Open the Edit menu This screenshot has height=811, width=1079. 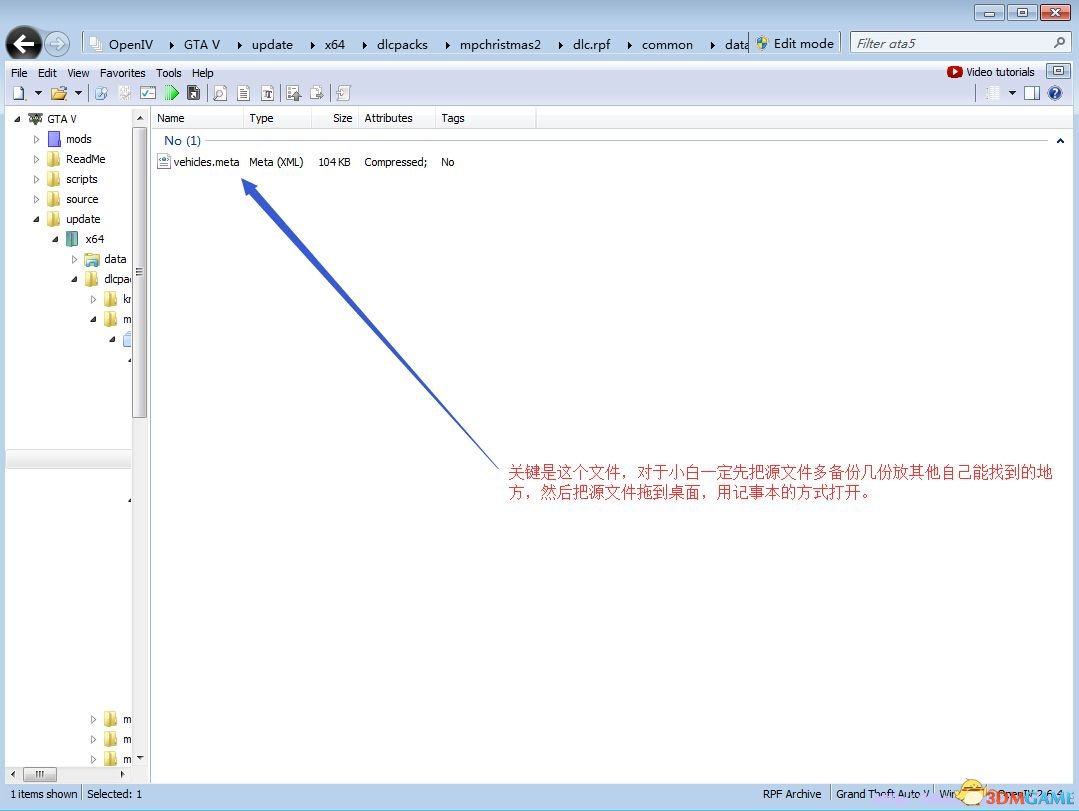click(47, 73)
